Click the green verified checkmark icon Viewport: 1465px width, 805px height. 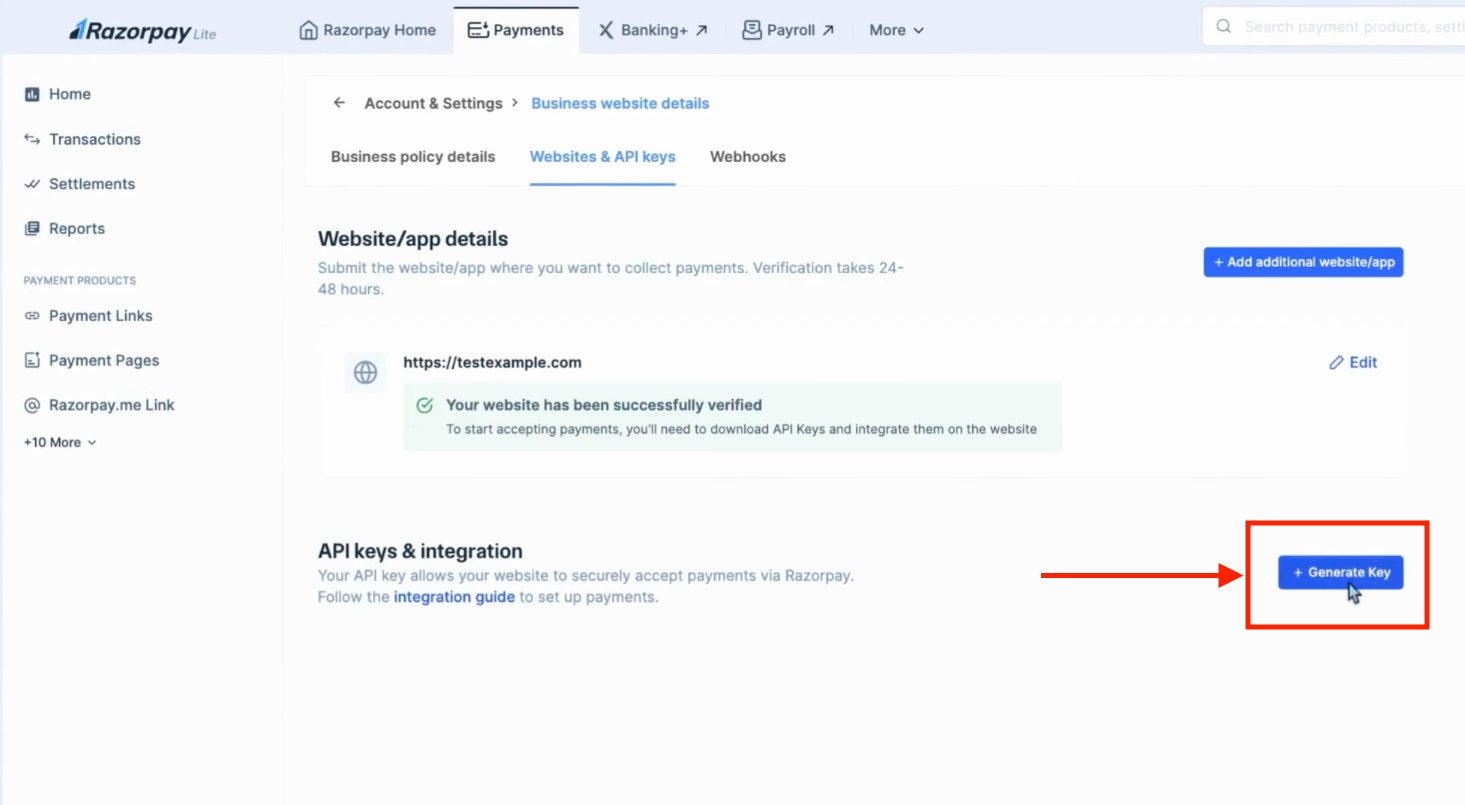point(425,406)
